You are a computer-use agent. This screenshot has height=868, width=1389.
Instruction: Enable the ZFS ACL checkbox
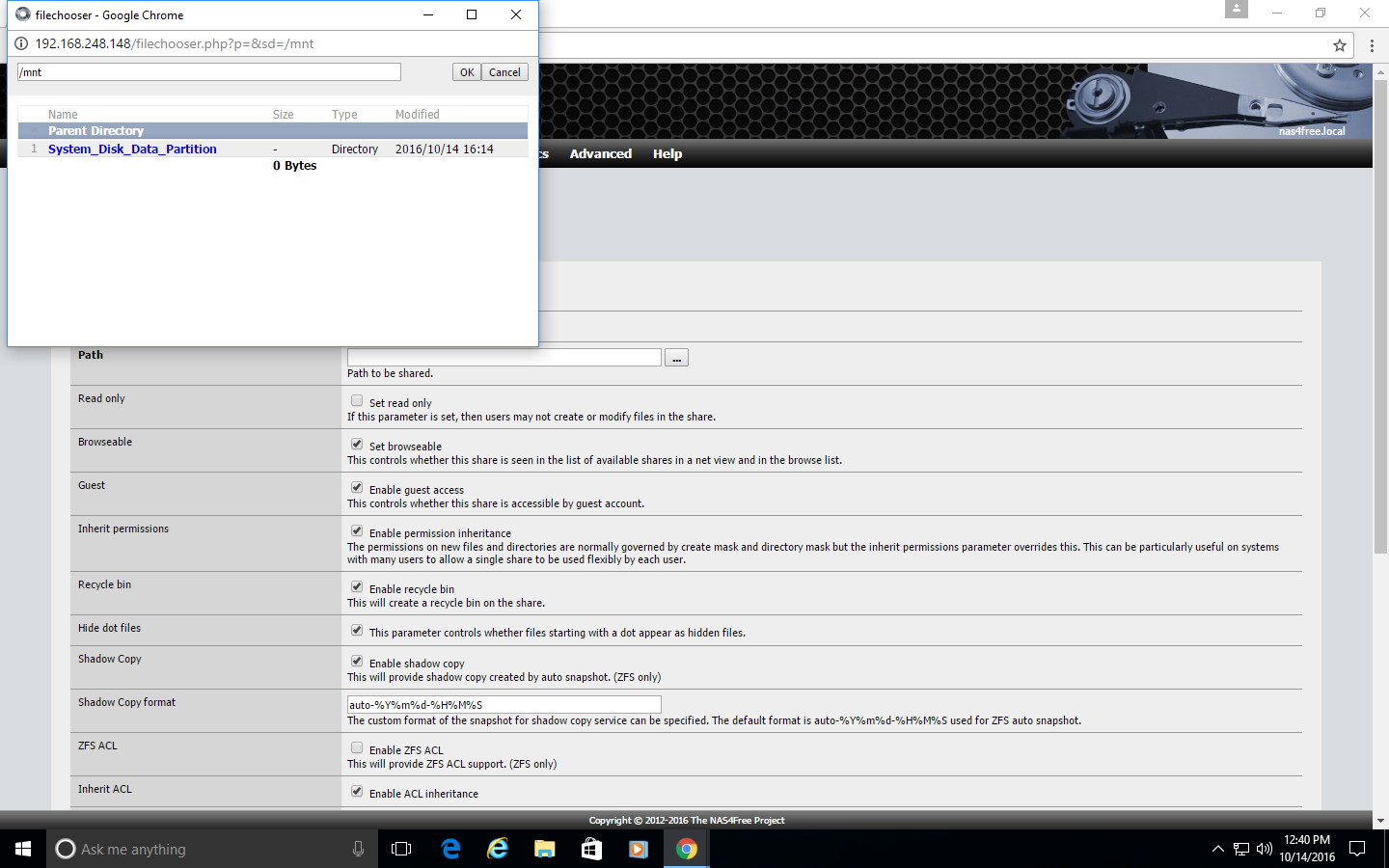[x=357, y=748]
